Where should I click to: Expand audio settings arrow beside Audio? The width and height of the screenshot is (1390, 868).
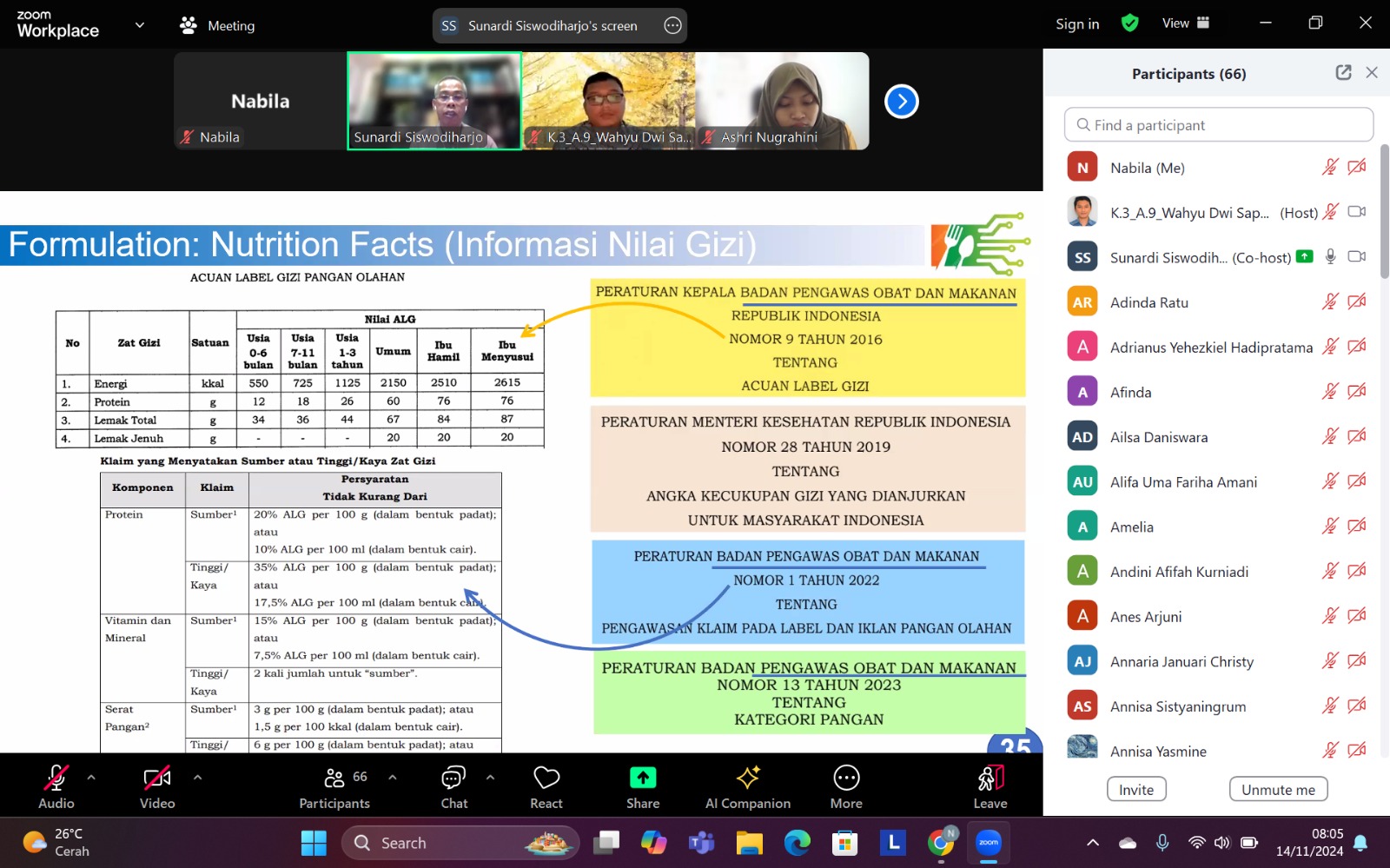coord(91,777)
